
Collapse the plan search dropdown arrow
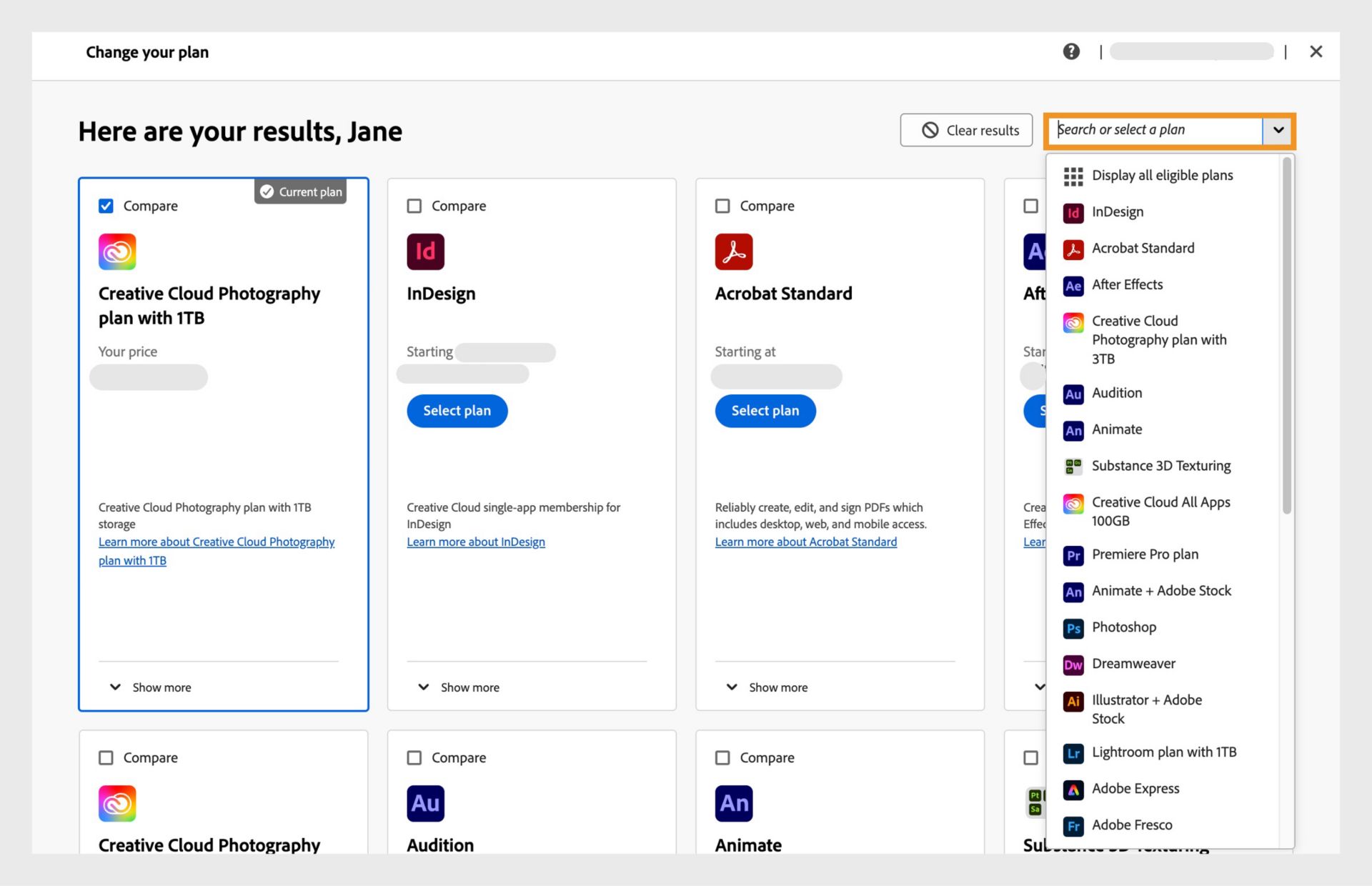(1278, 130)
